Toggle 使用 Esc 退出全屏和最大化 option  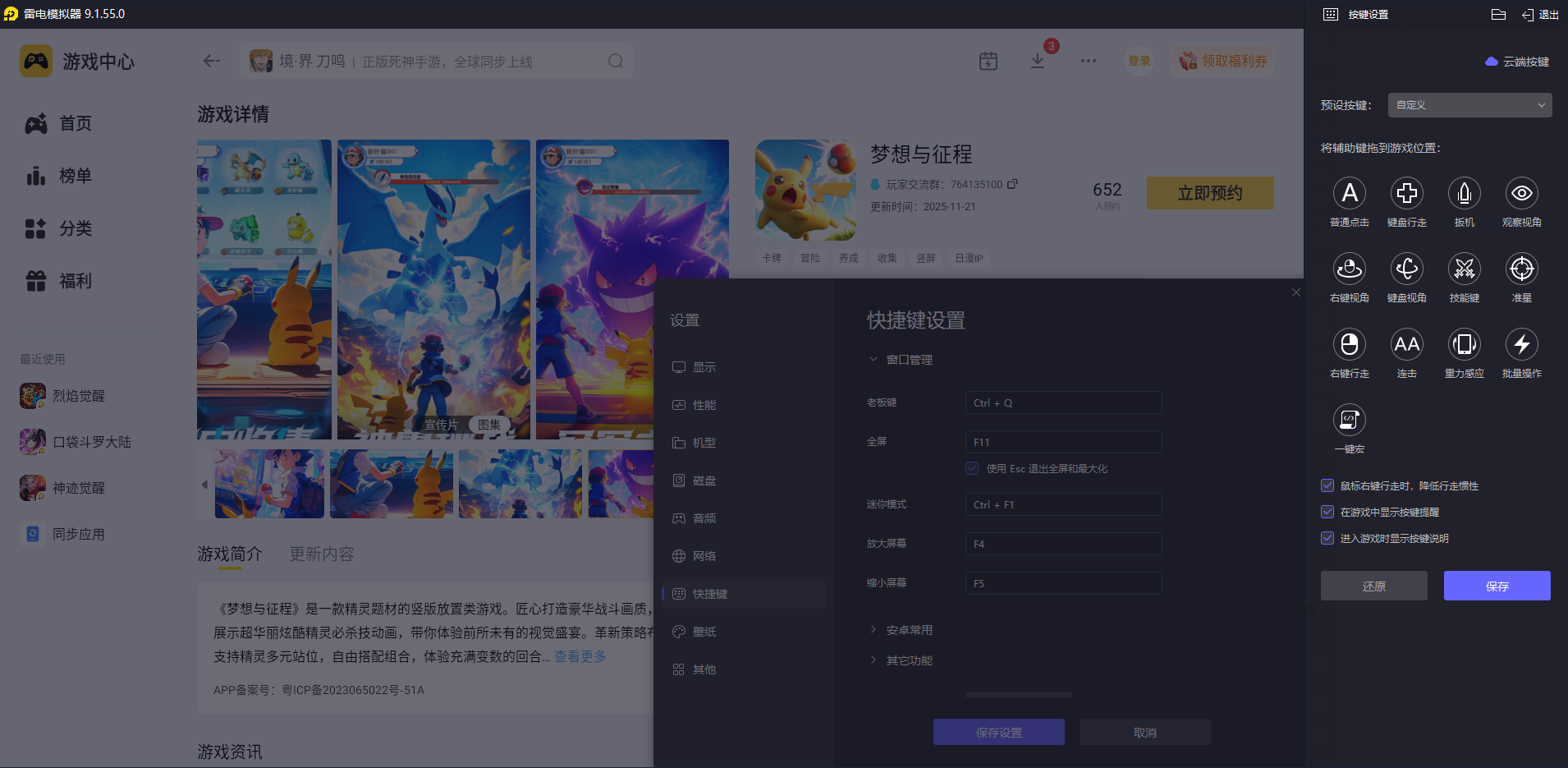click(x=972, y=468)
